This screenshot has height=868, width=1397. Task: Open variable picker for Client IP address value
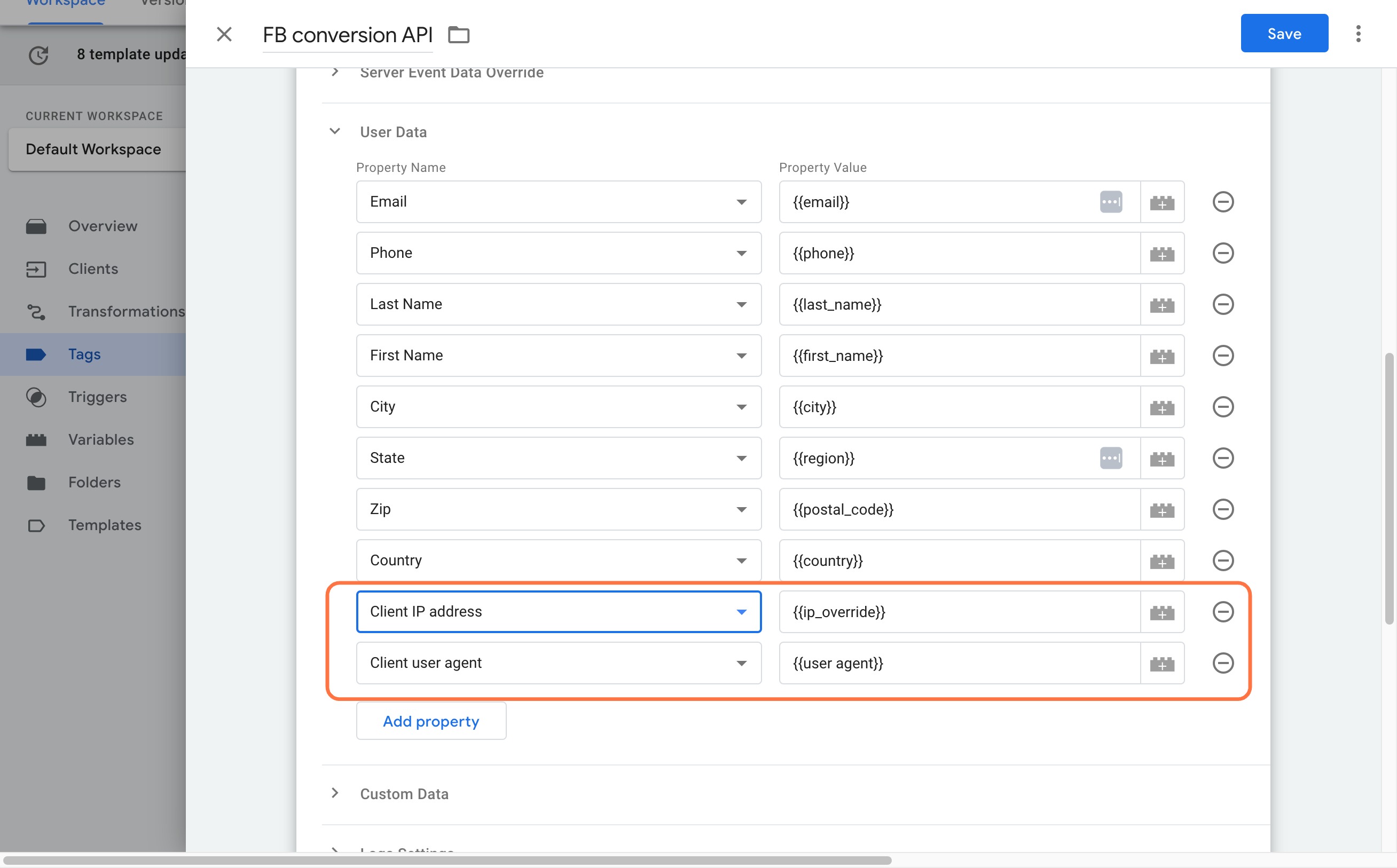tap(1161, 612)
